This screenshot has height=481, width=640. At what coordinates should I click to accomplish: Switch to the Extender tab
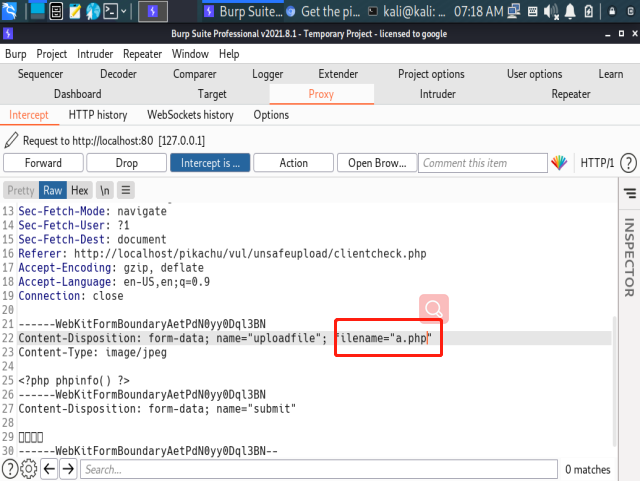pos(338,74)
